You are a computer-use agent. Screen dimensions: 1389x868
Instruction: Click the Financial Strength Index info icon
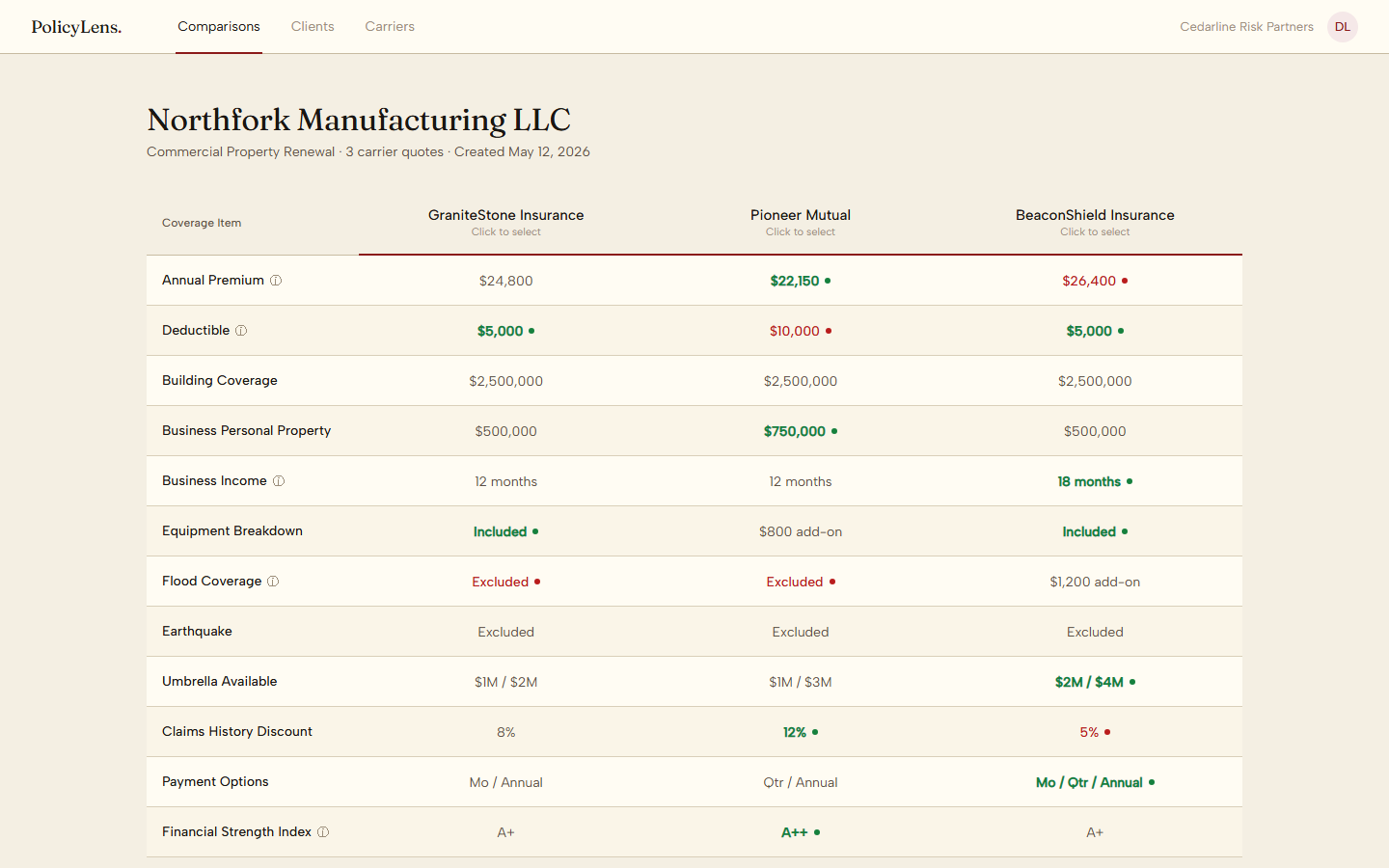tap(323, 832)
